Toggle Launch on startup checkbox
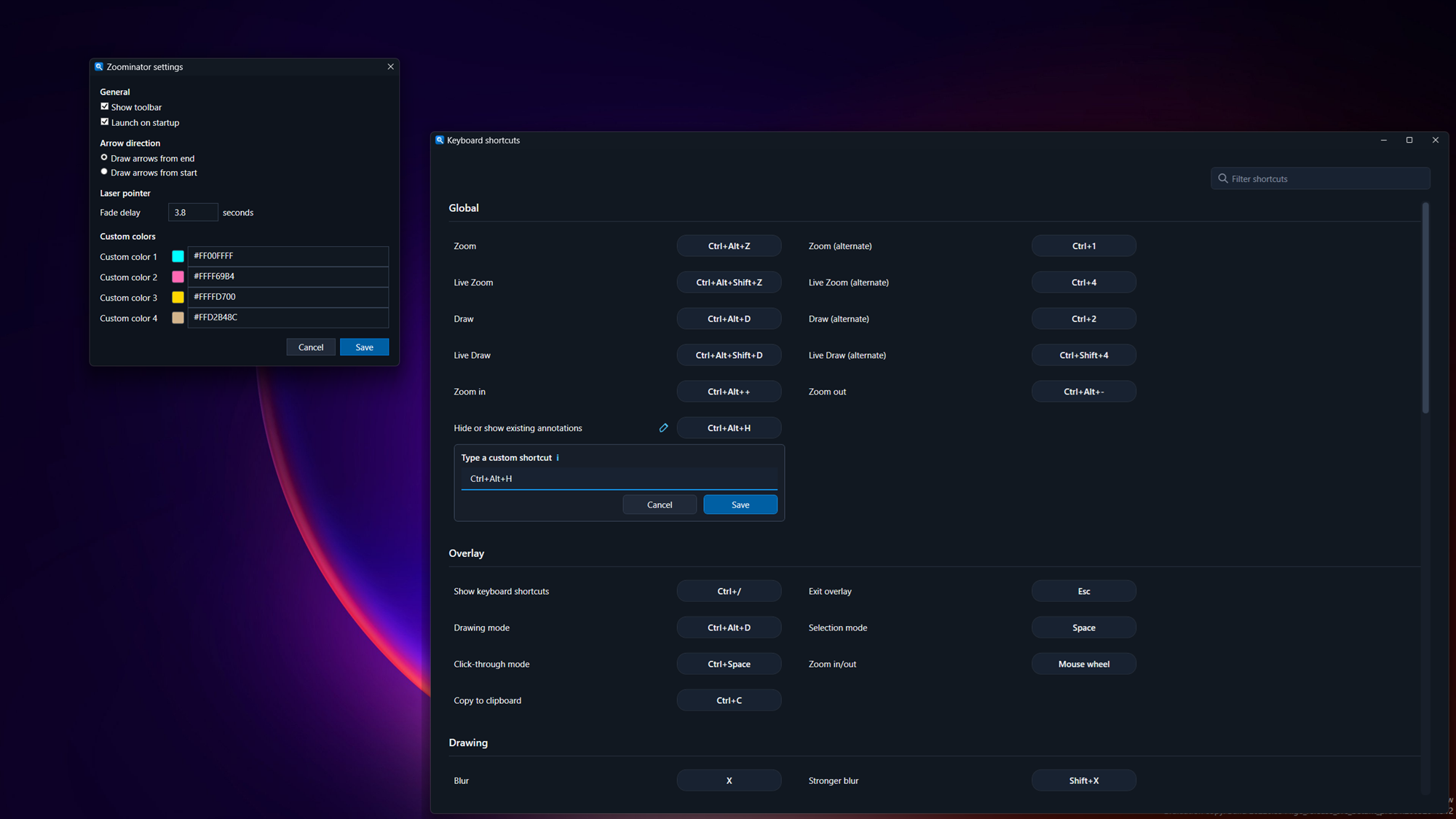1456x819 pixels. coord(104,122)
